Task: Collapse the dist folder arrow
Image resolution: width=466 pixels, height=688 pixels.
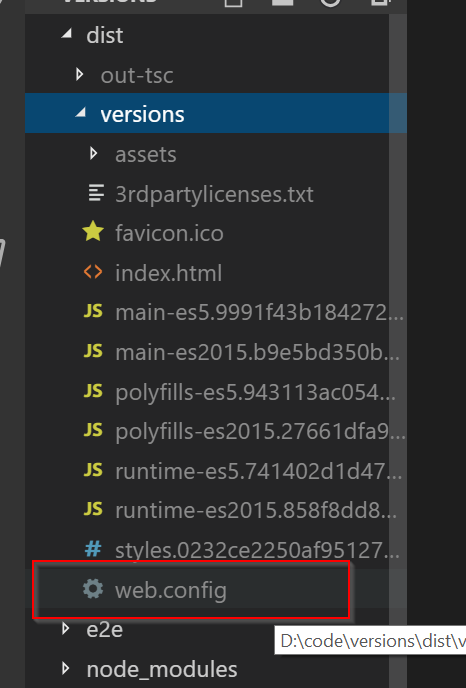Action: coord(67,35)
